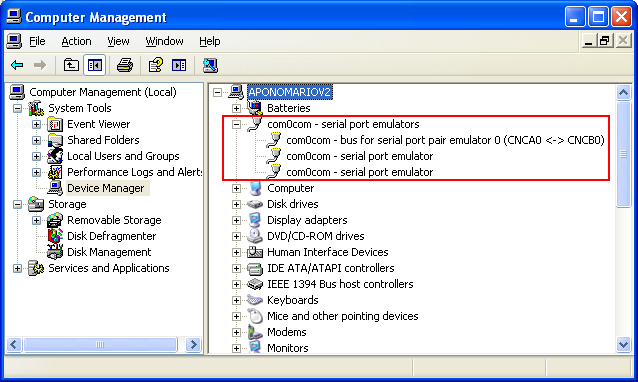Select the last com0com serial port emulator
This screenshot has width=638, height=382.
(x=360, y=172)
